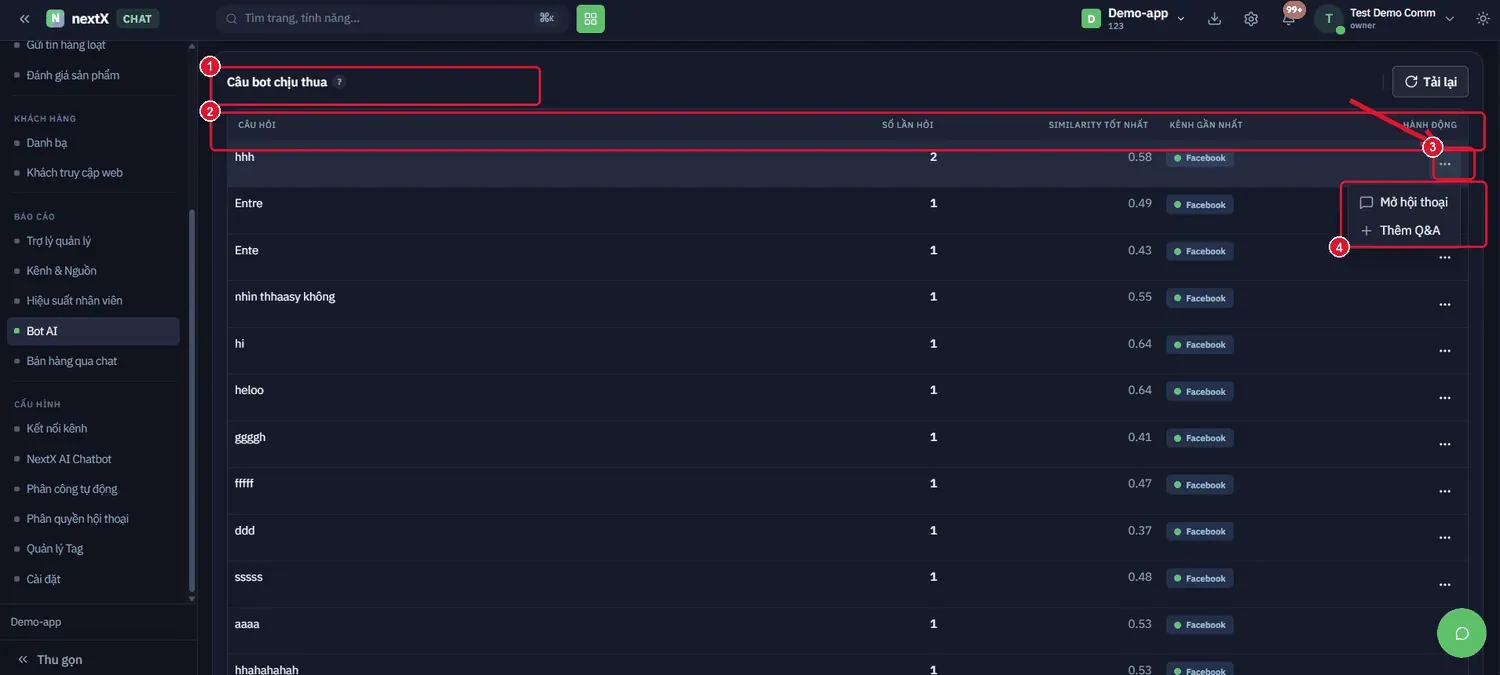Collapse sidebar with the double-chevron icon beside nextX

click(24, 19)
